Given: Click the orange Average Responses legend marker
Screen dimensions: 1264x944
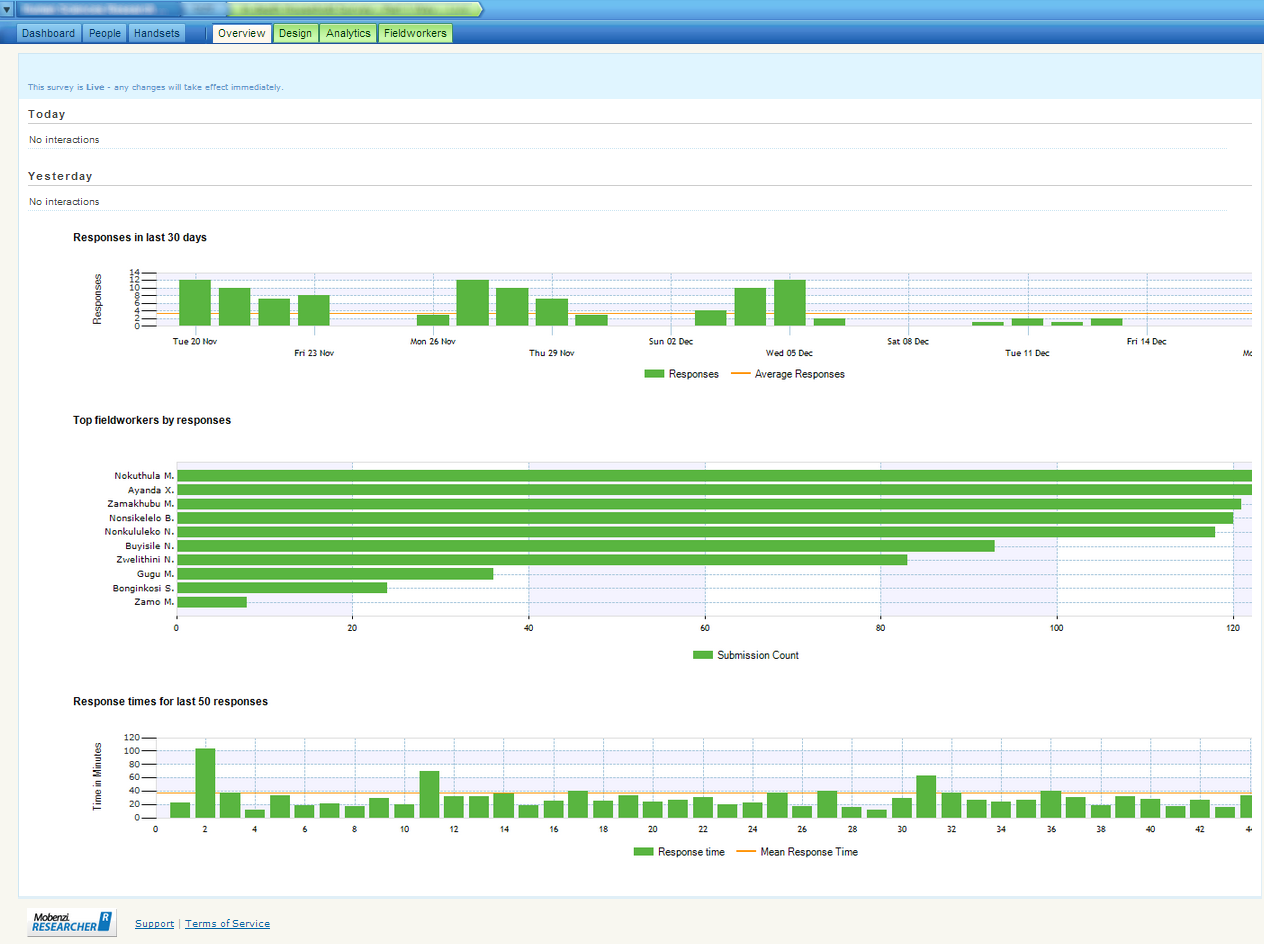Looking at the screenshot, I should pos(743,374).
